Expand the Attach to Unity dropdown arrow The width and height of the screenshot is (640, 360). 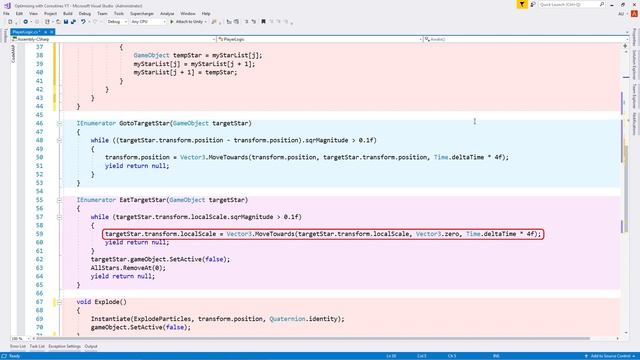[205, 22]
